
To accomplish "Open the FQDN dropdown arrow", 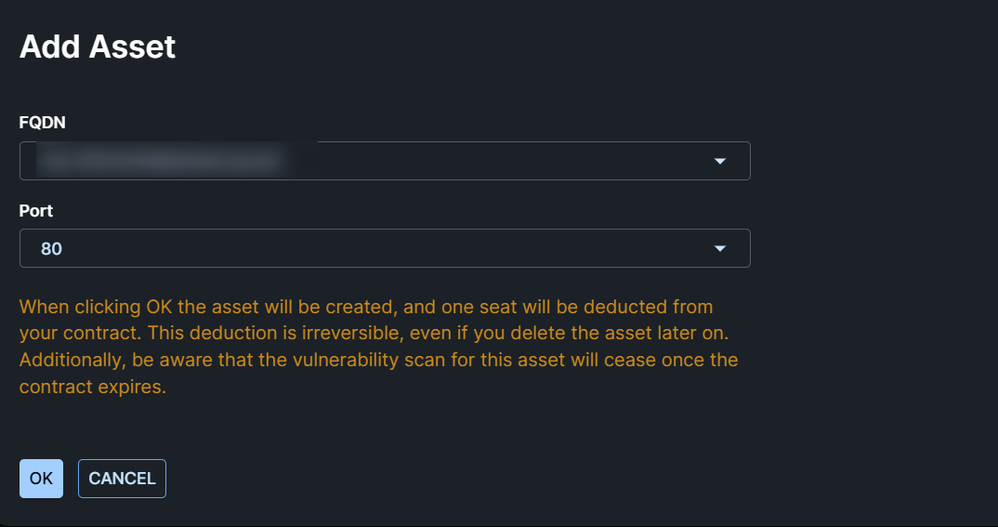I will point(720,161).
